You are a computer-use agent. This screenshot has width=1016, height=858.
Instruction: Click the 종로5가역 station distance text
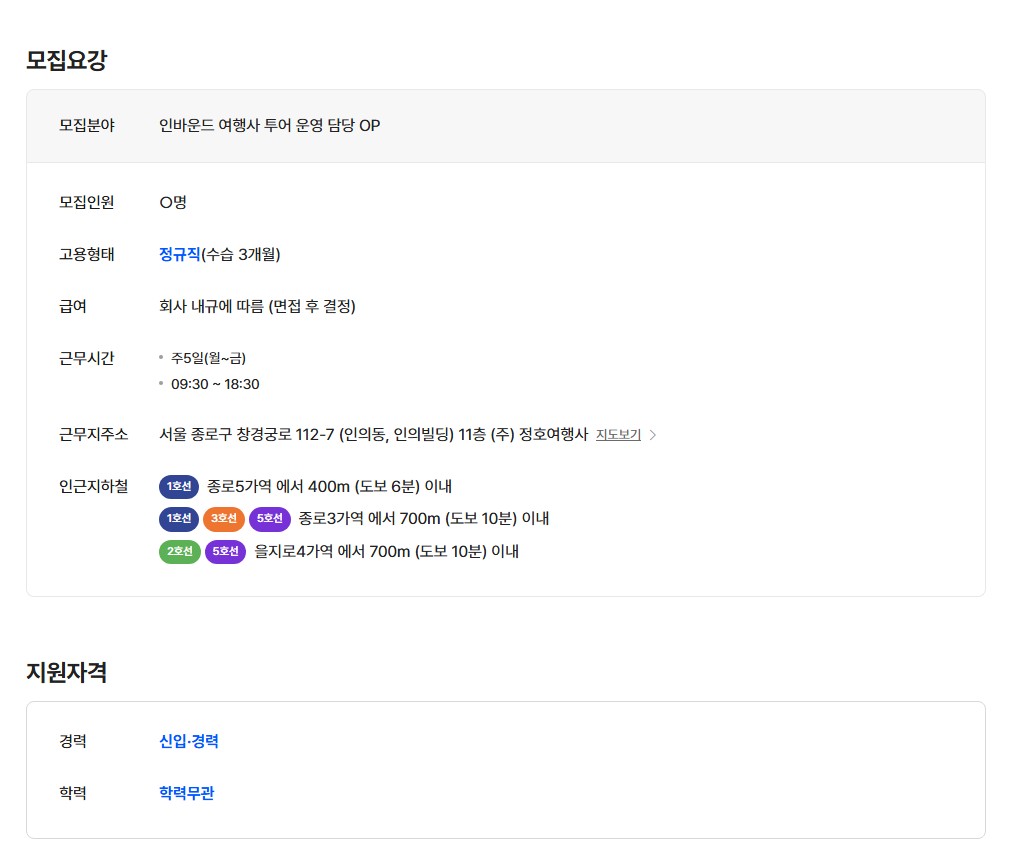[329, 487]
